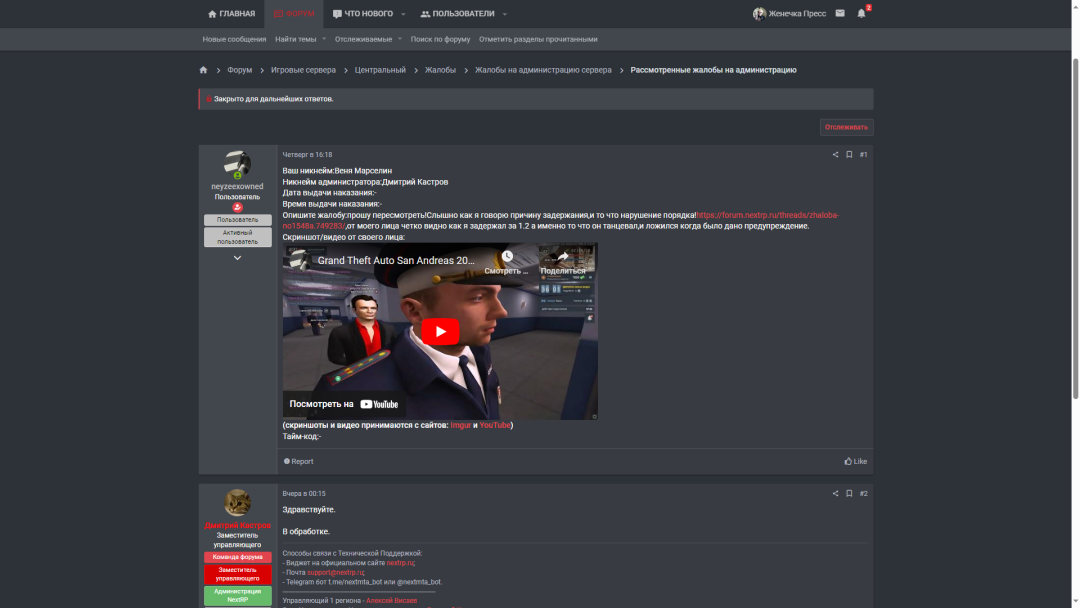Like post #1
1080x608 pixels.
(x=855, y=462)
